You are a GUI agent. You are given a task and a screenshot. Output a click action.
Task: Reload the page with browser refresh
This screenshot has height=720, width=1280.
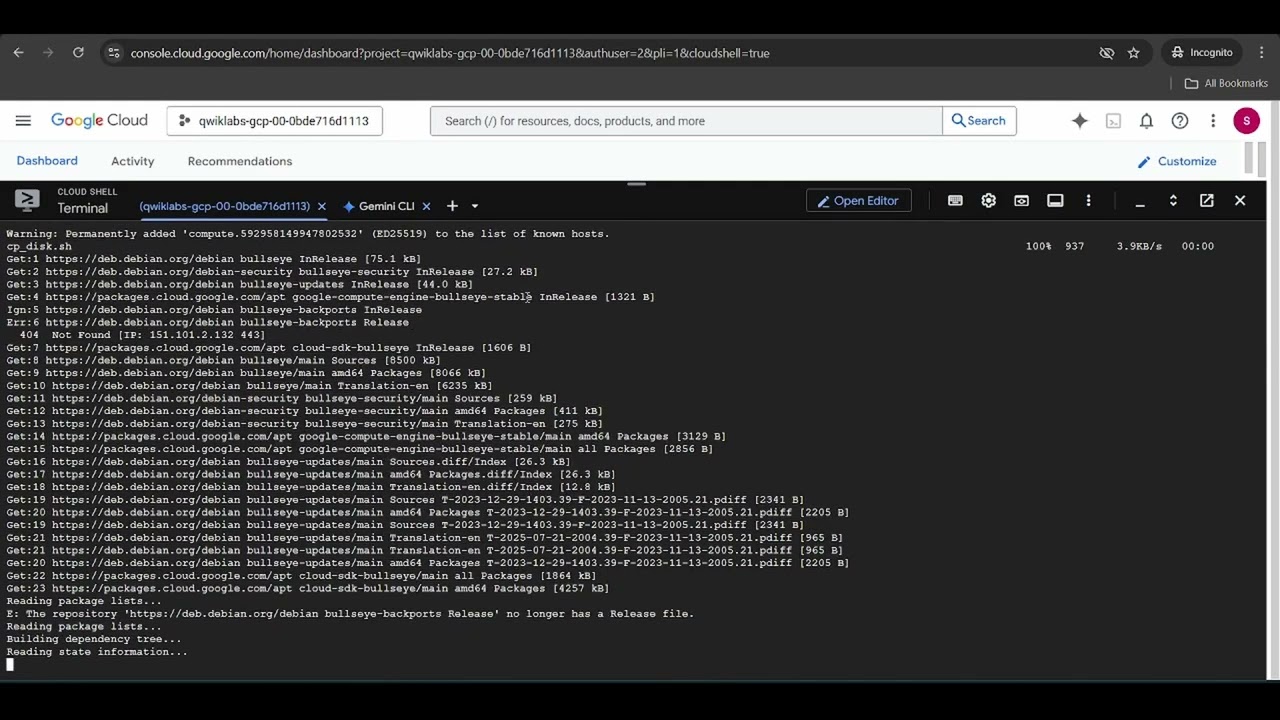pyautogui.click(x=78, y=53)
